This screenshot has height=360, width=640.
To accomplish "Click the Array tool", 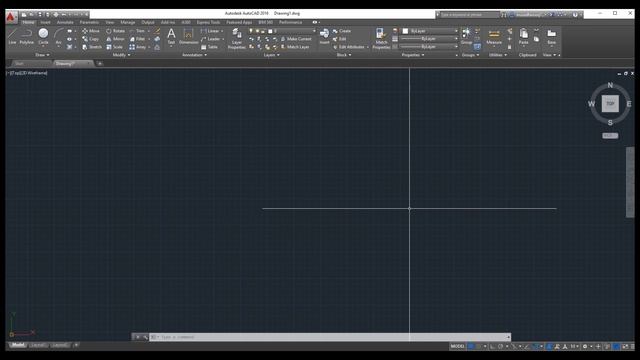I will coord(138,47).
